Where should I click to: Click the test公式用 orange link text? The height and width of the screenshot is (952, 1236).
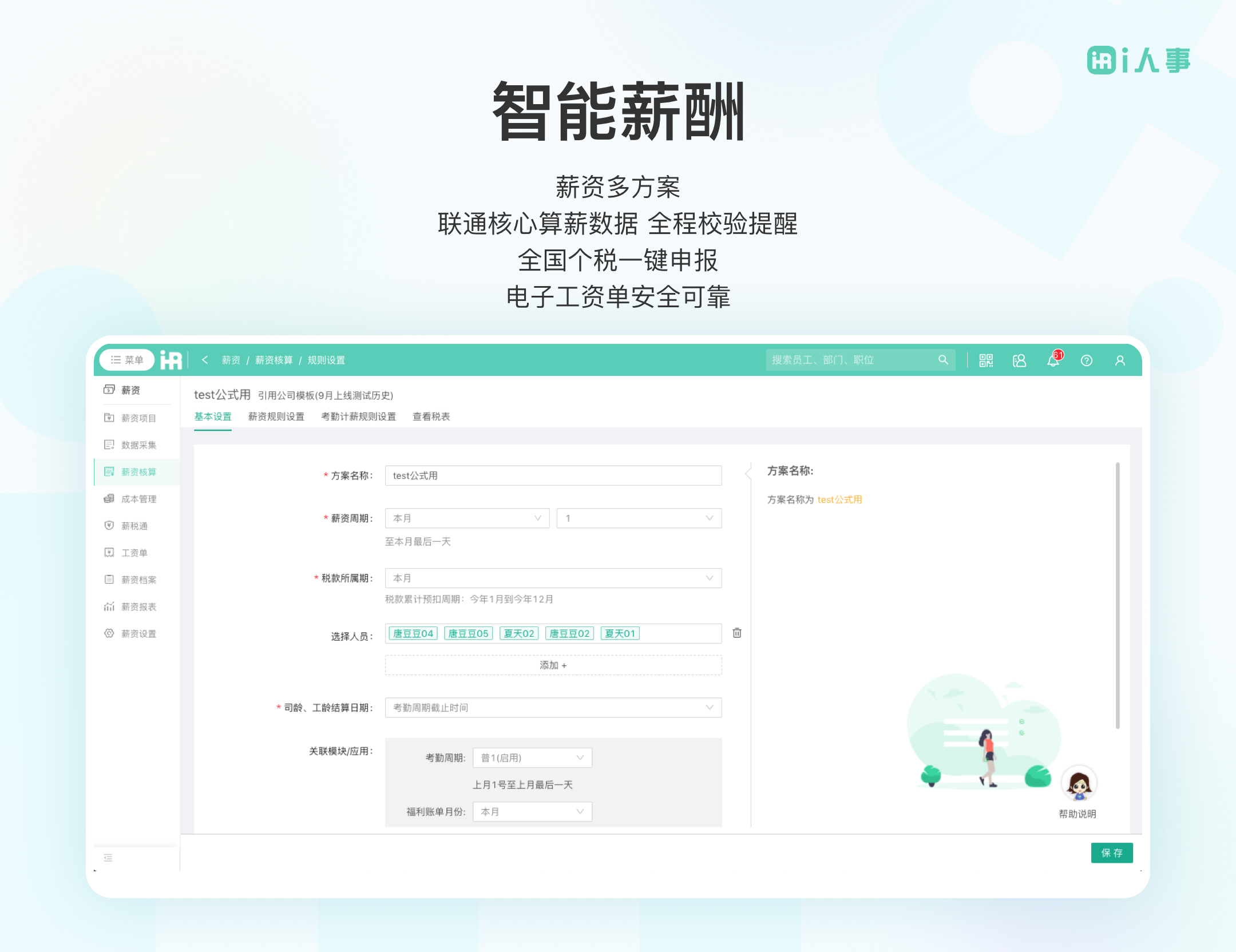point(839,499)
